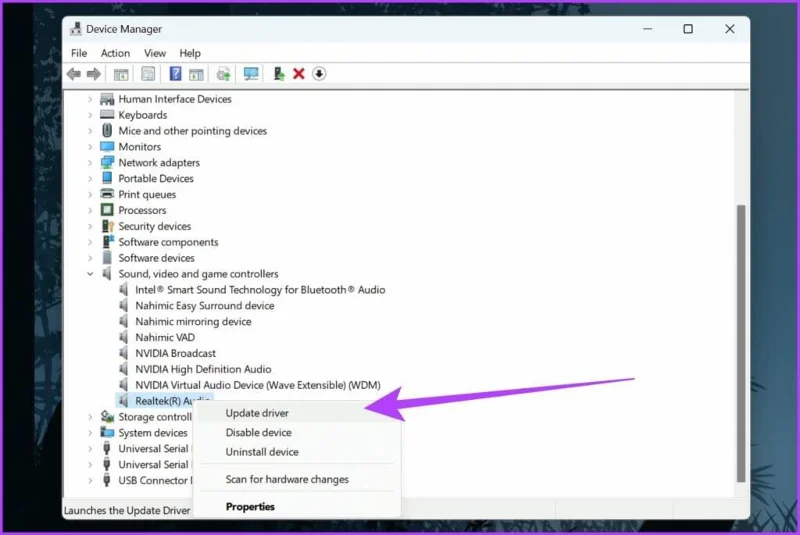The height and width of the screenshot is (535, 800).
Task: Select Nahimic Easy Surround device
Action: click(x=205, y=305)
